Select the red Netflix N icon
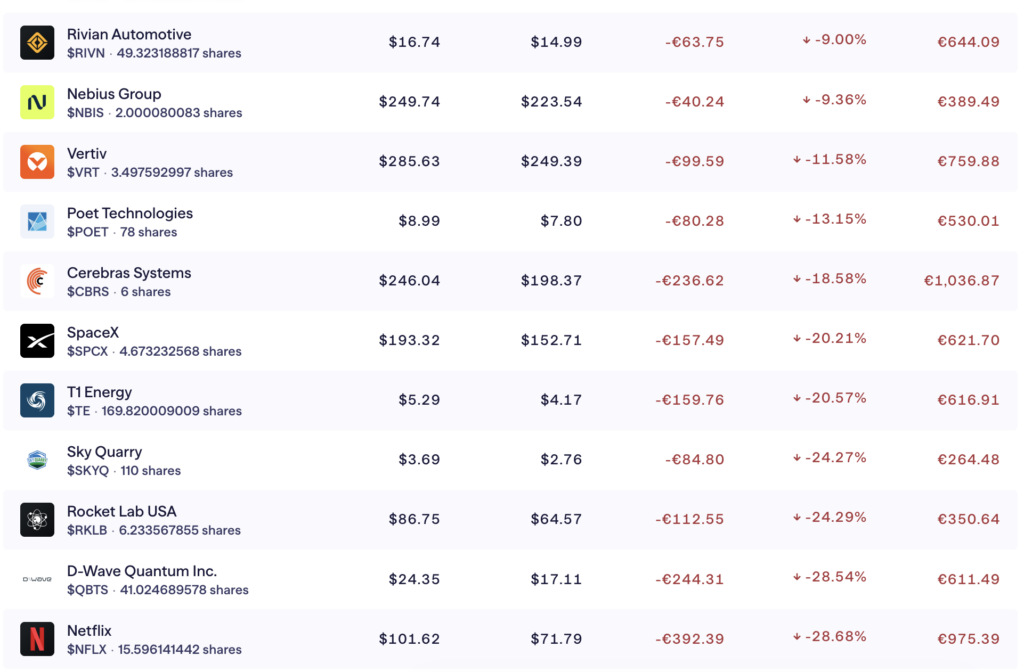The image size is (1024, 672). coord(37,639)
